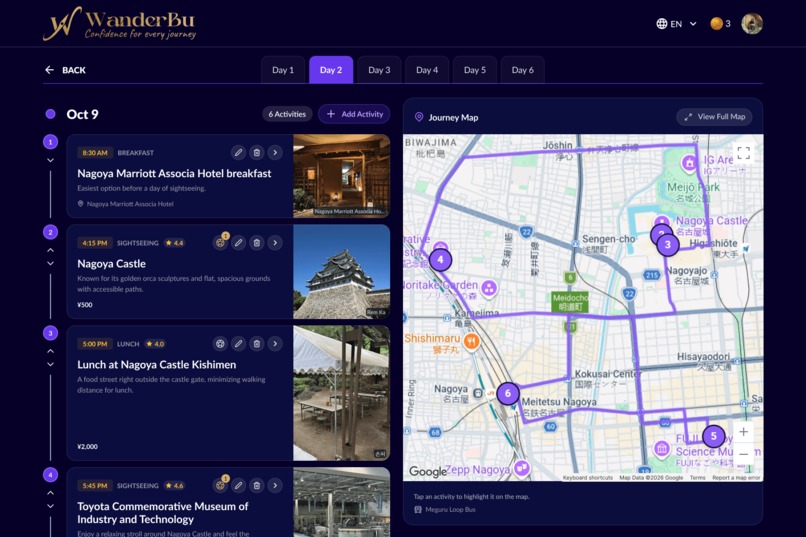Select map marker number 4
Image resolution: width=806 pixels, height=537 pixels.
(440, 260)
